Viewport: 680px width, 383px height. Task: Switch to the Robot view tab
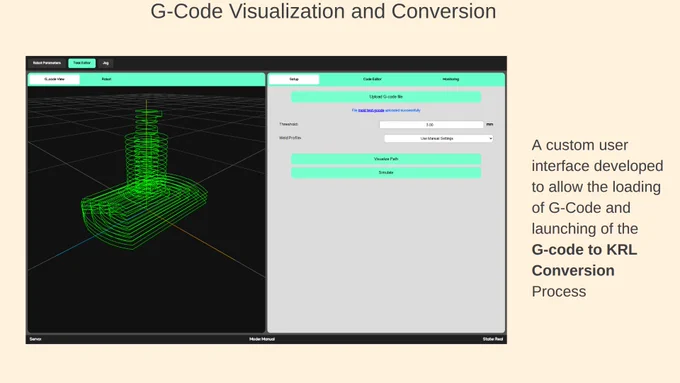pos(106,79)
